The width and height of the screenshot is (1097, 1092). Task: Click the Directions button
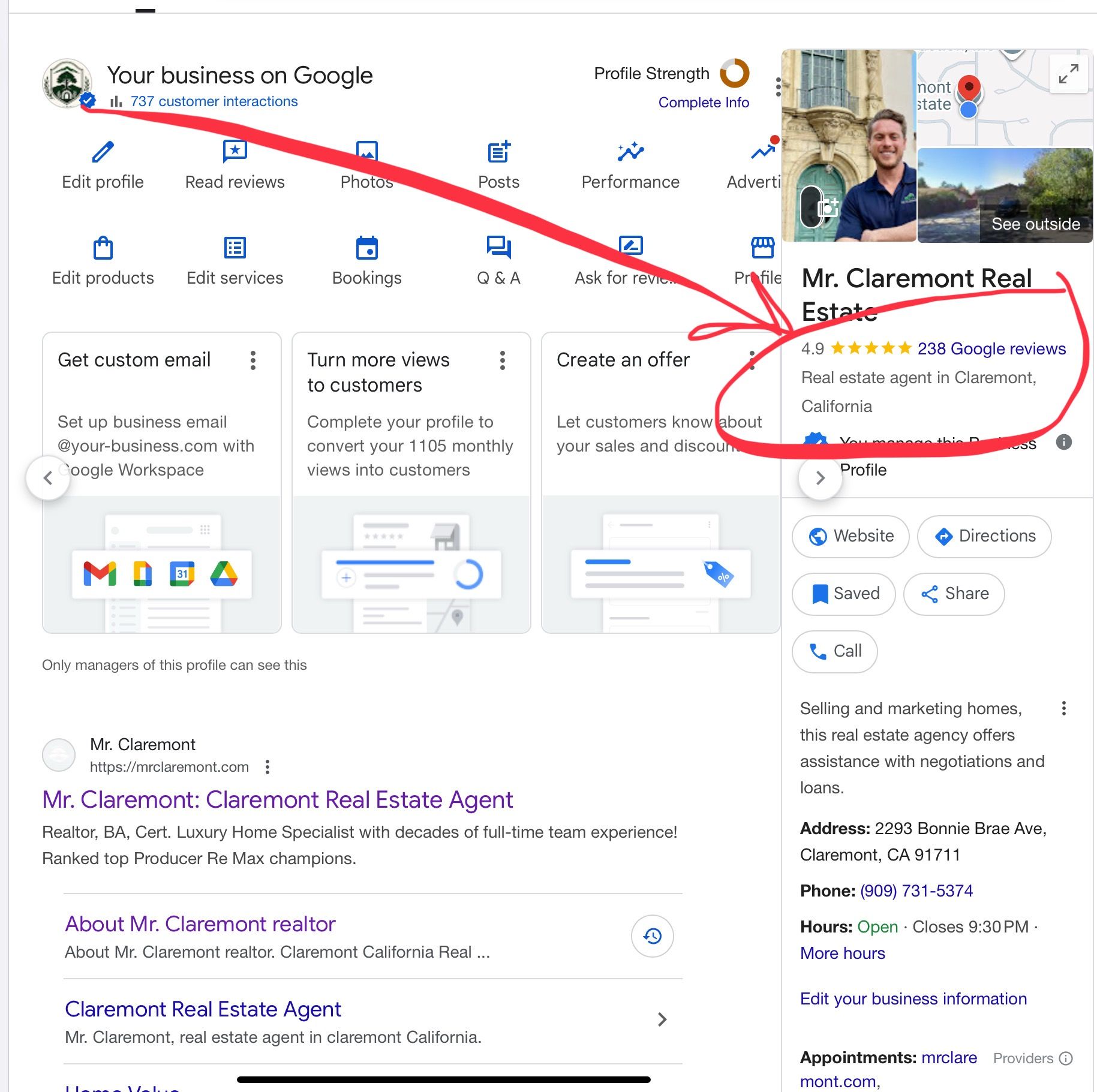coord(984,536)
